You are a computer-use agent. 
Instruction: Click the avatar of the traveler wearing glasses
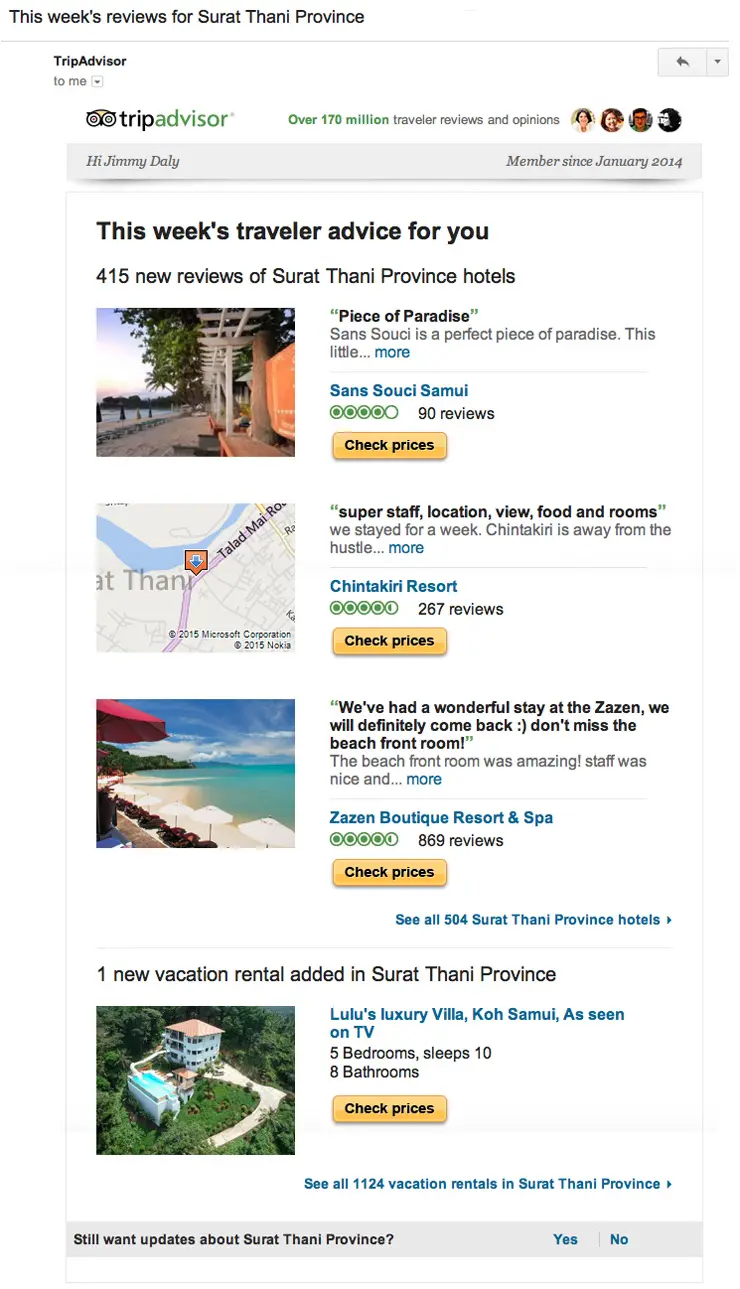click(x=641, y=120)
